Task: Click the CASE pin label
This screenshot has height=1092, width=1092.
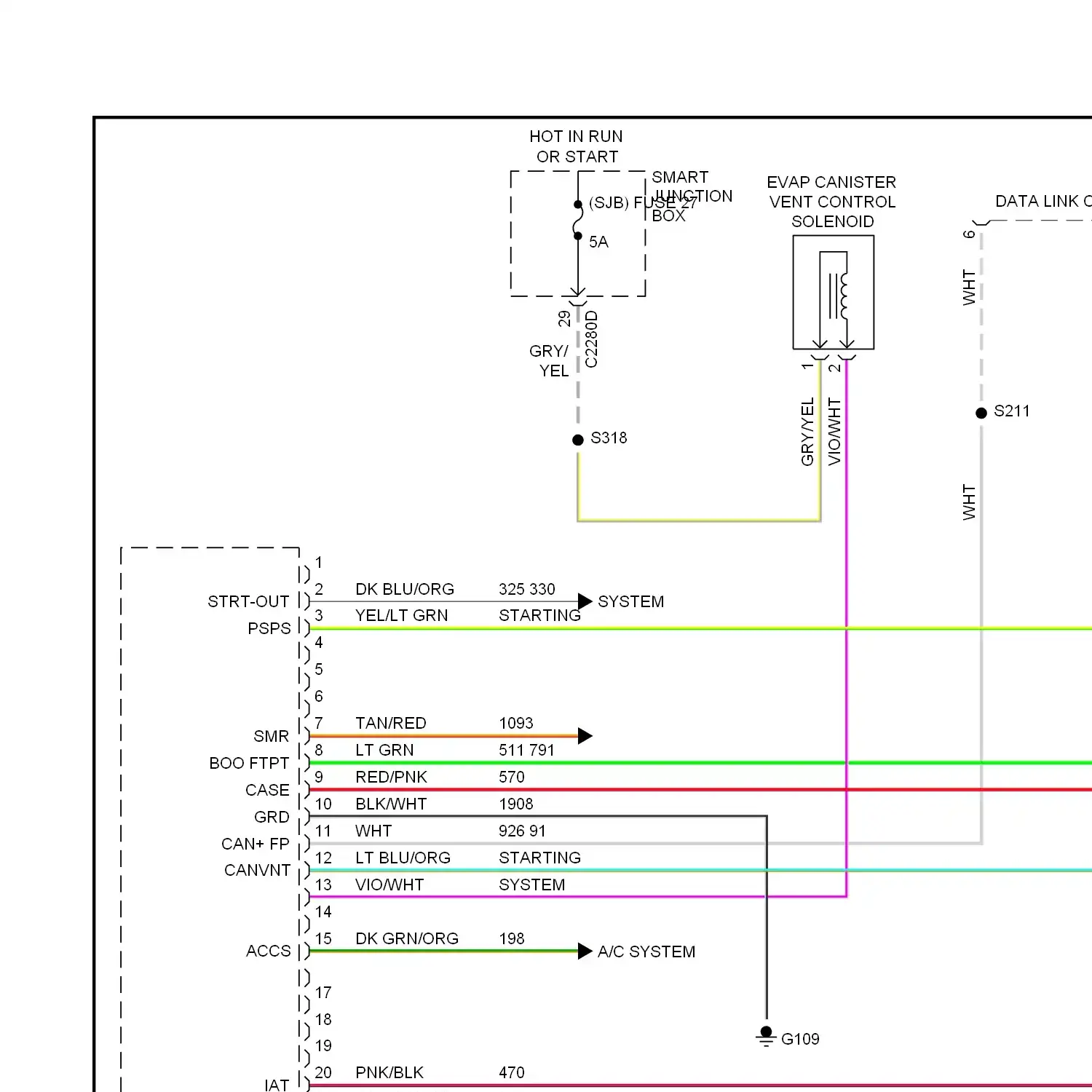Action: (x=267, y=790)
